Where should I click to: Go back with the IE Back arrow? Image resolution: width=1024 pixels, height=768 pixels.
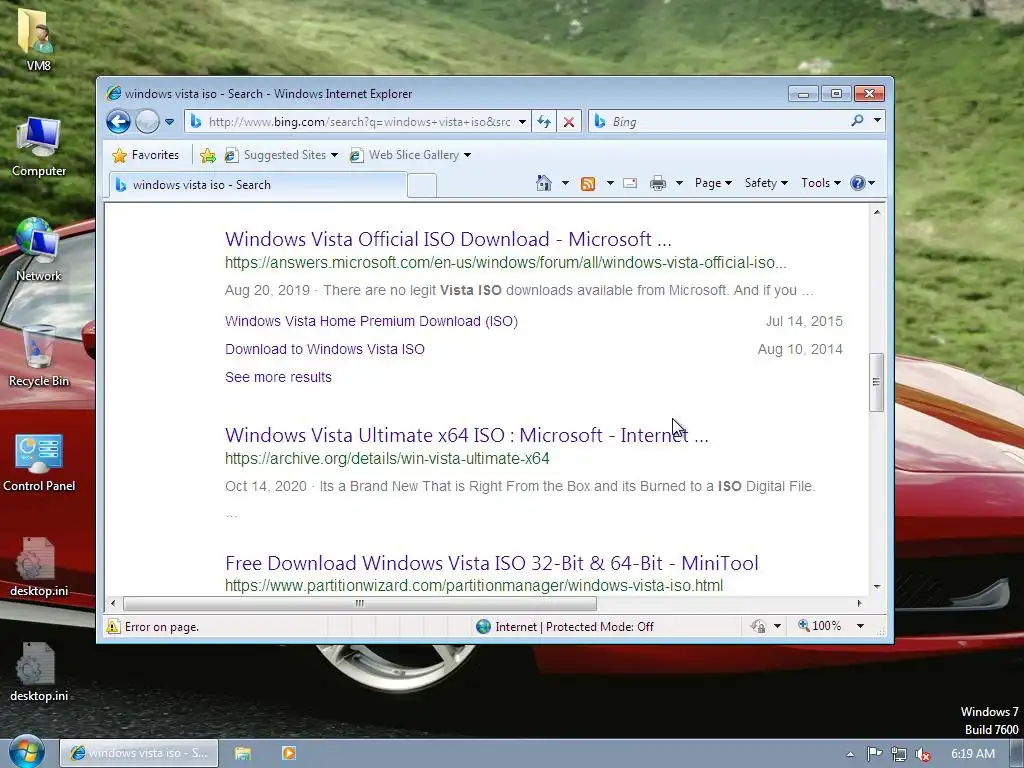click(x=118, y=121)
